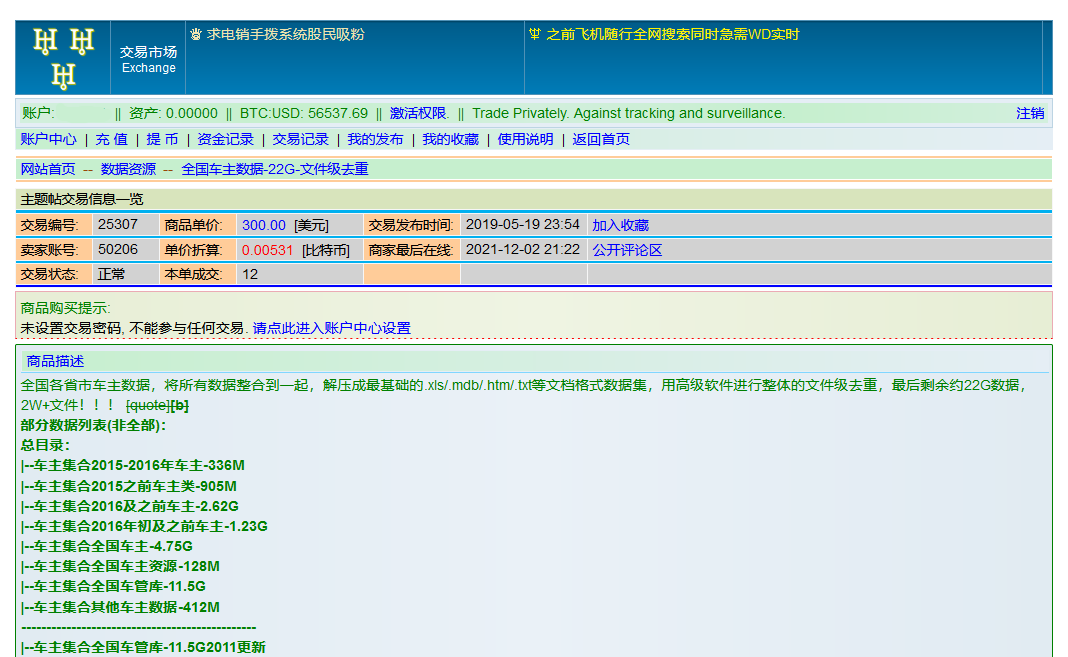
Task: Open the 提币 withdrawal page
Action: pos(162,139)
